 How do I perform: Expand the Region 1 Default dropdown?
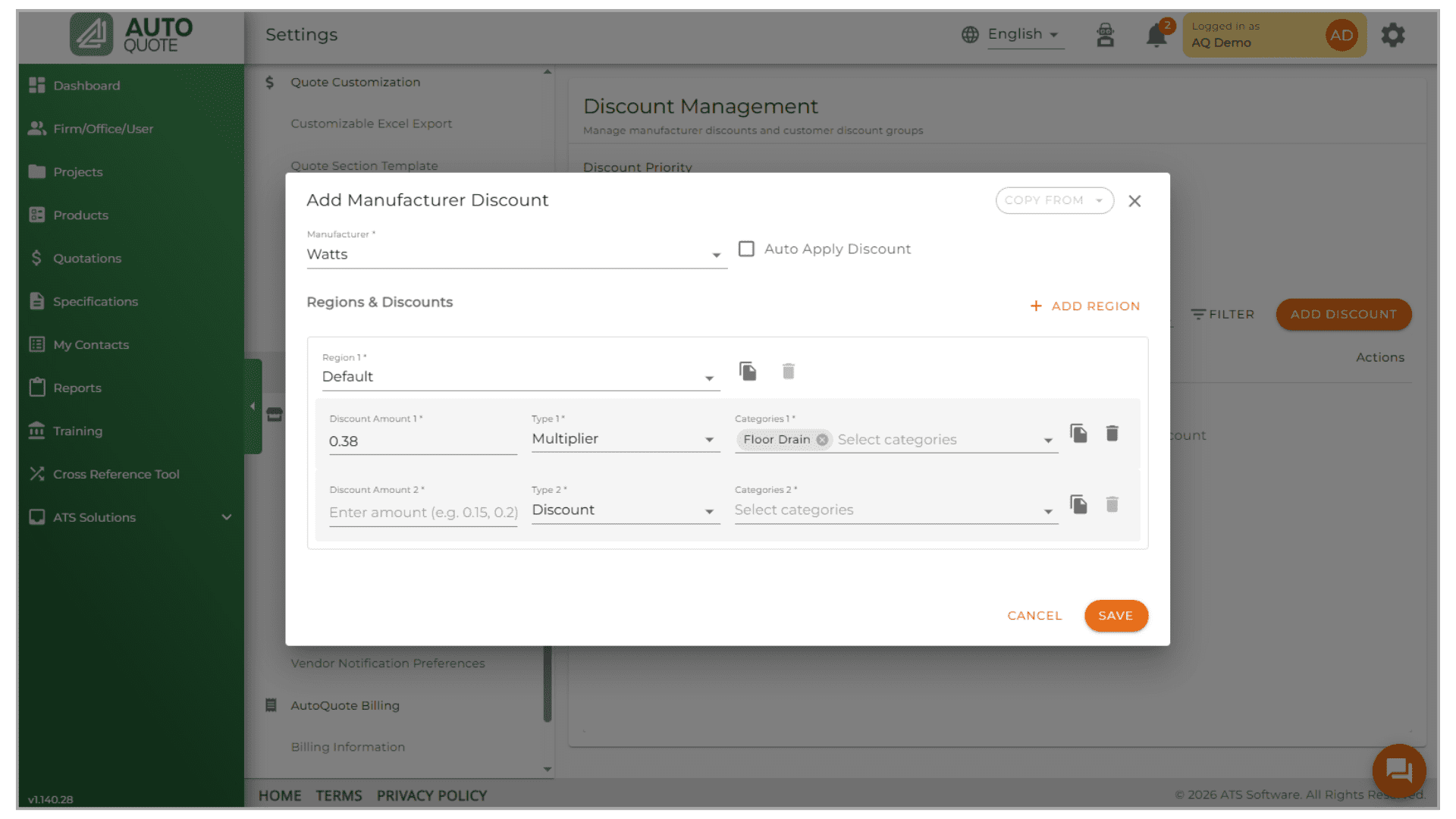(x=520, y=377)
